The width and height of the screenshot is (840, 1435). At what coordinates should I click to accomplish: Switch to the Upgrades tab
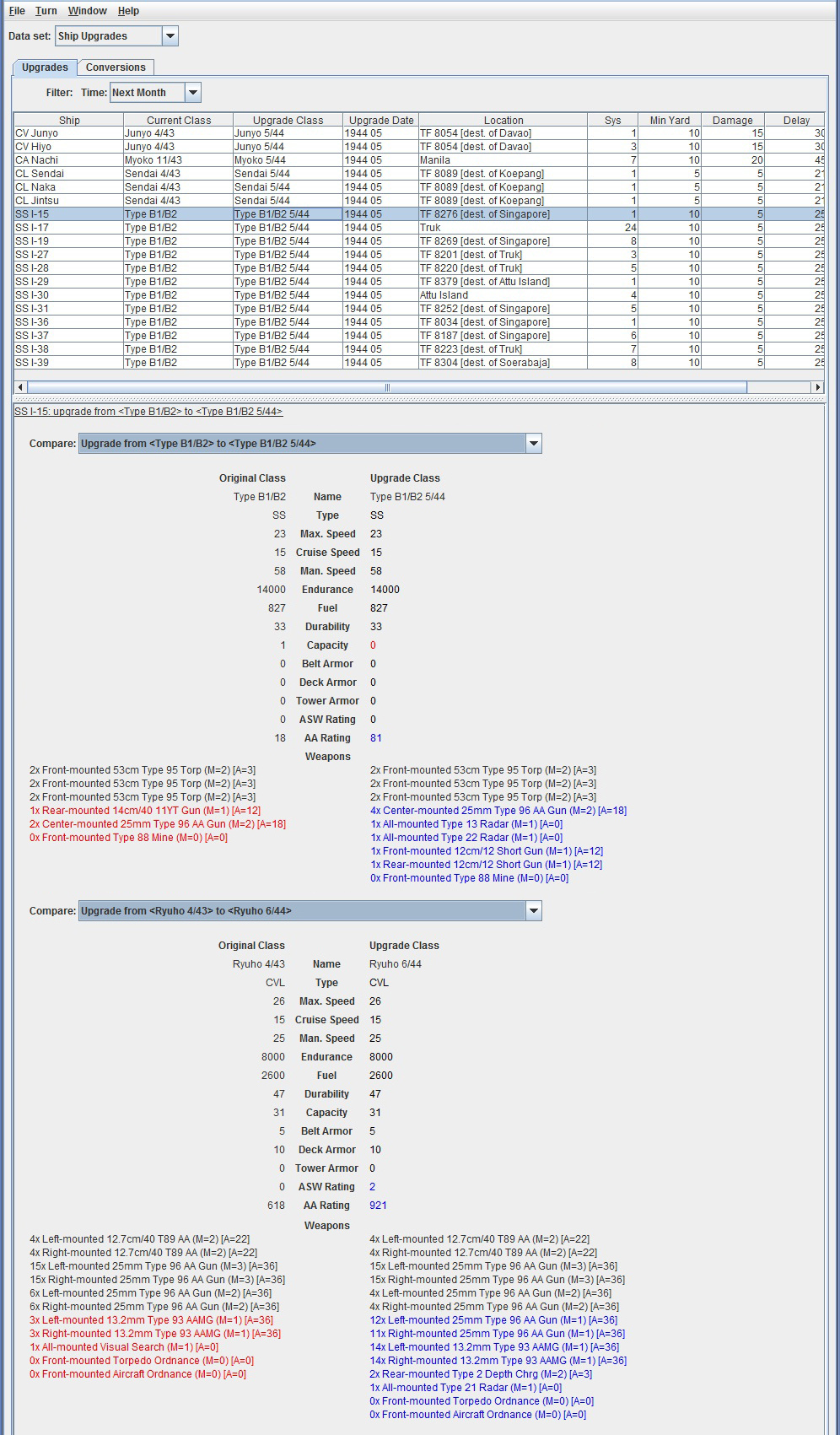[46, 67]
